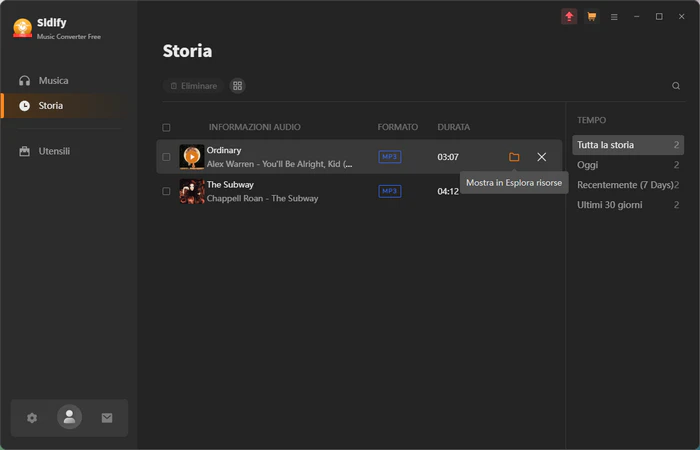
Task: Check the box for Ordinary track
Action: 166,157
